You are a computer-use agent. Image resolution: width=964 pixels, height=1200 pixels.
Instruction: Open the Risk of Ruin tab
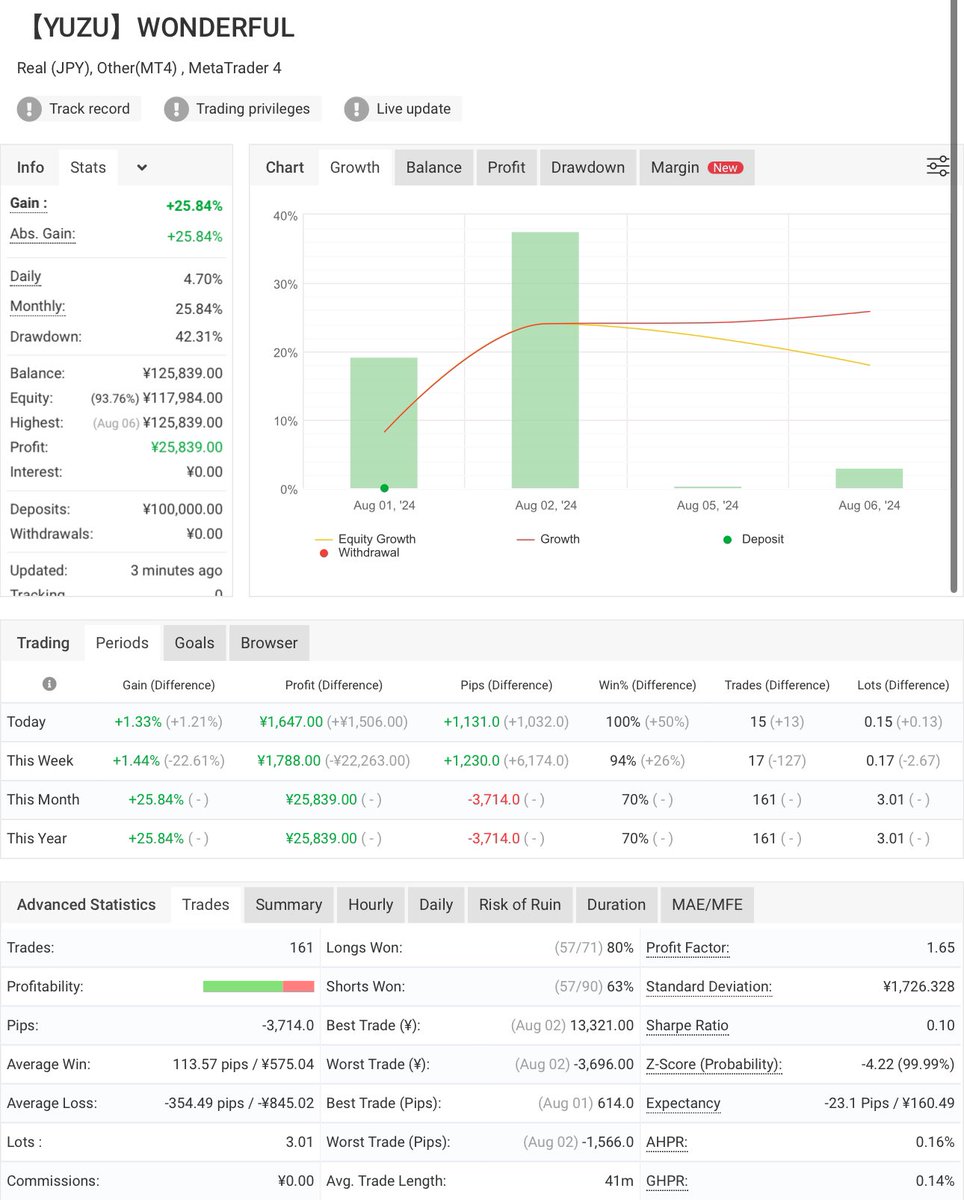(520, 904)
